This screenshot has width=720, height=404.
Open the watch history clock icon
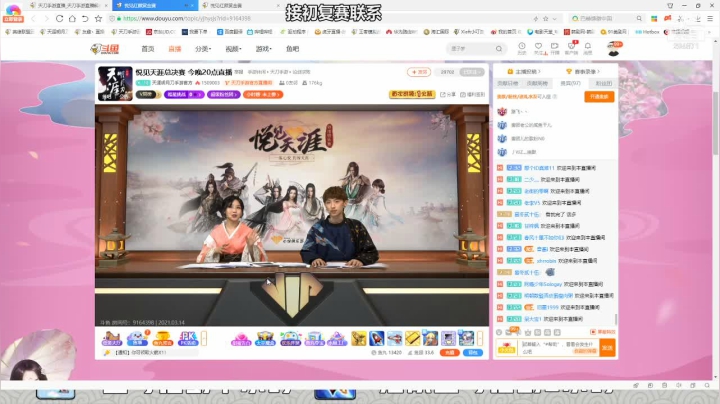point(522,48)
